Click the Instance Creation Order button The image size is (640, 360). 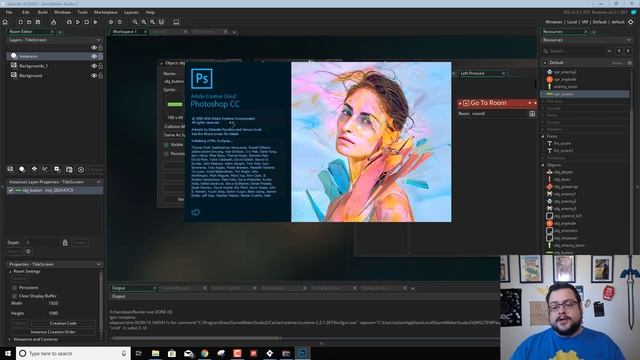pyautogui.click(x=53, y=332)
